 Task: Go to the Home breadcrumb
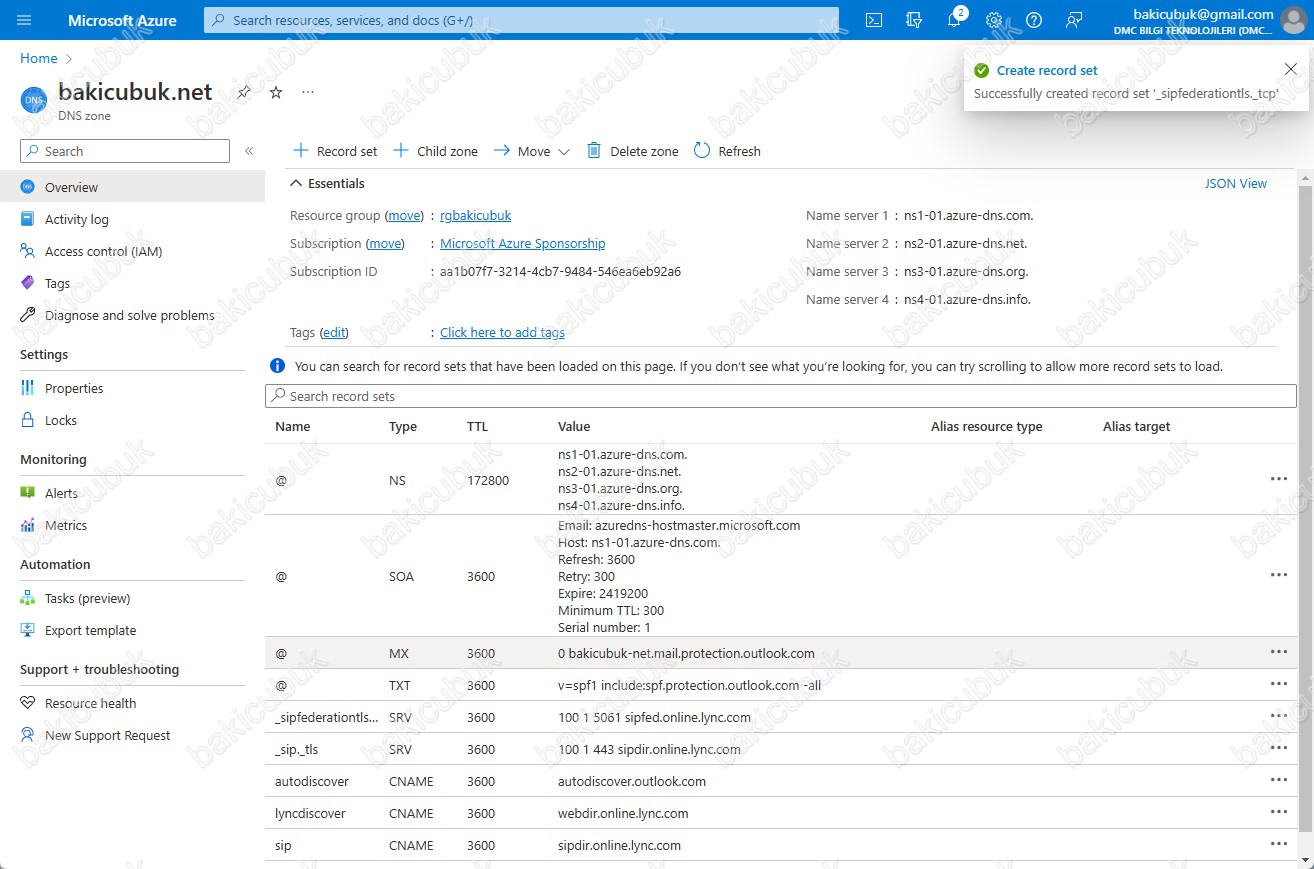coord(39,58)
